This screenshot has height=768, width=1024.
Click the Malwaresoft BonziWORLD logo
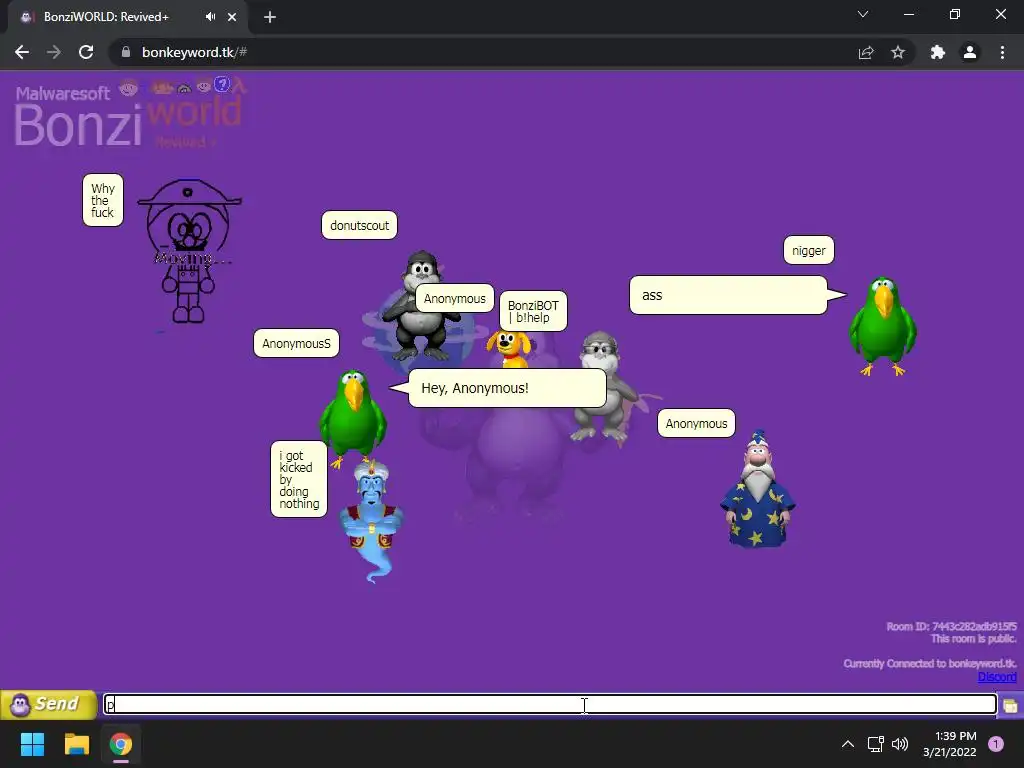(x=129, y=113)
